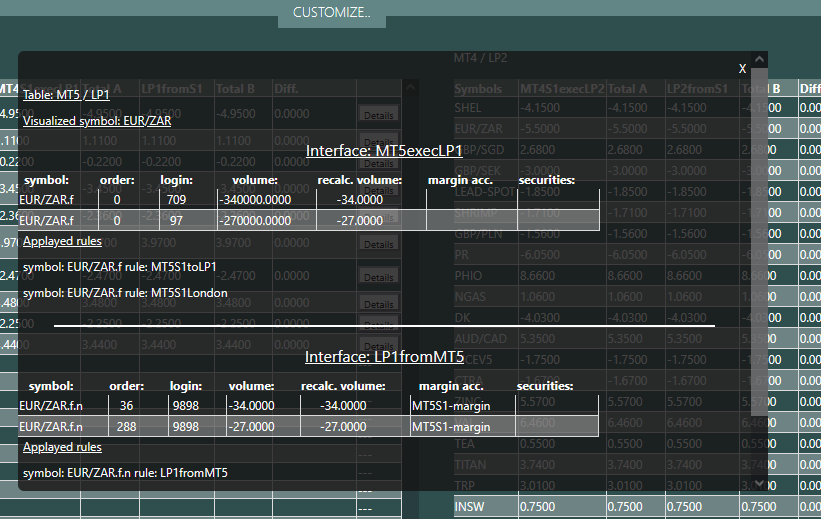821x519 pixels.
Task: Click MT5S1-margin in order 288 row
Action: [x=451, y=427]
